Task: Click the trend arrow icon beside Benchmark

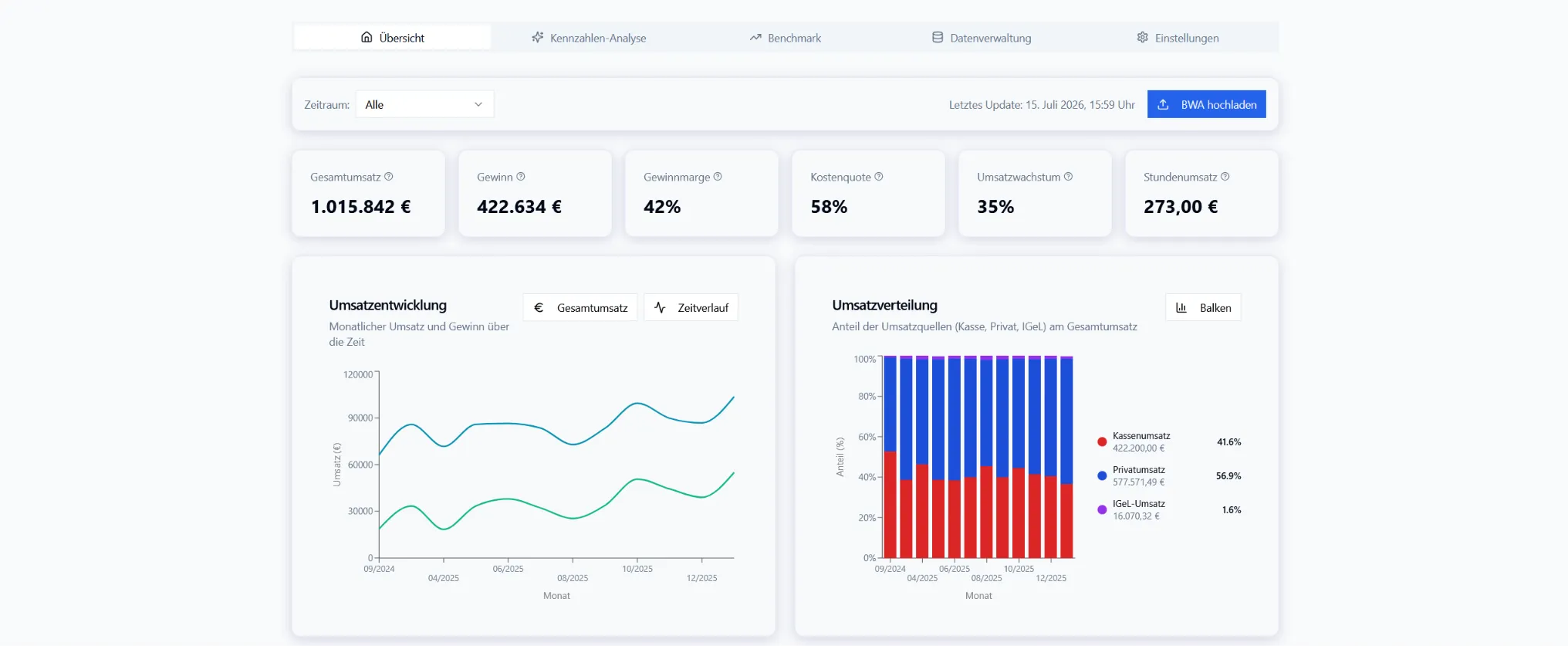Action: (755, 37)
